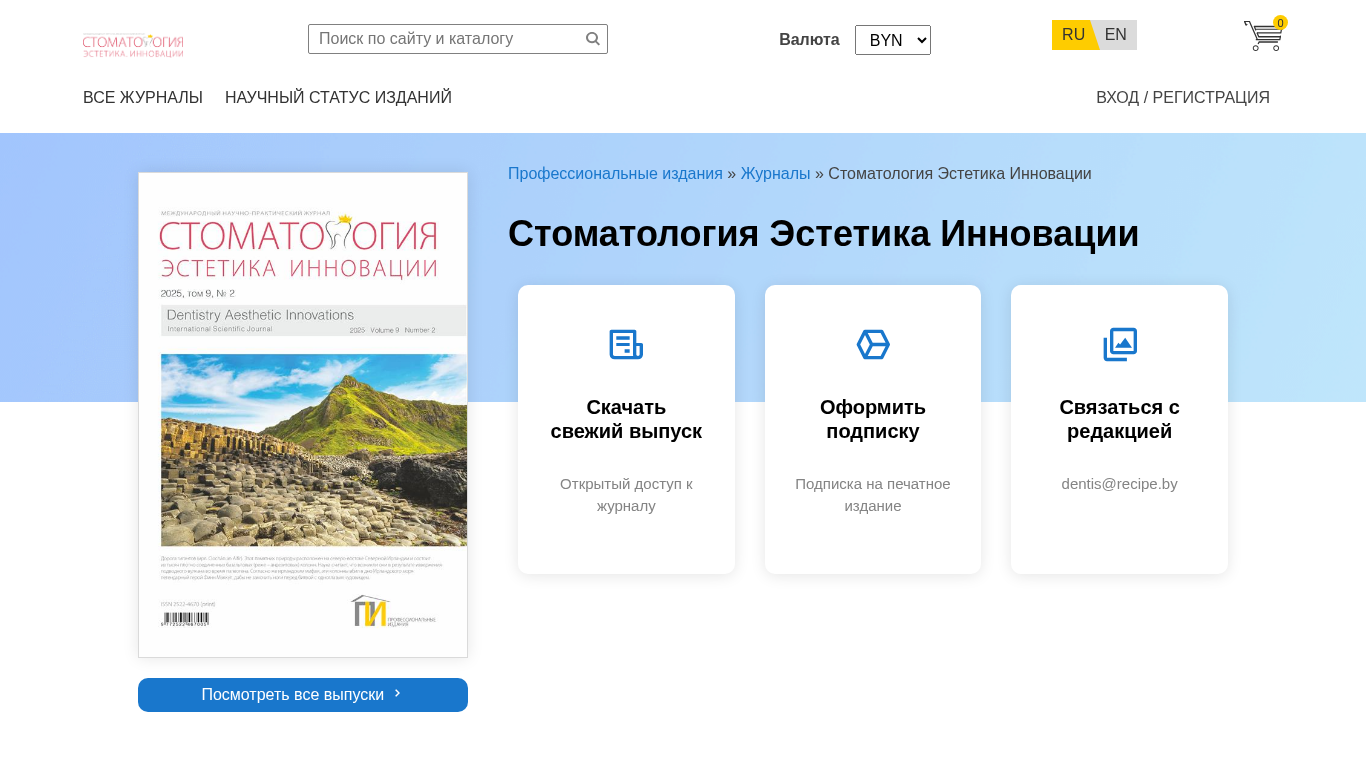Click the page title Стоматология Эстетика Инновации
This screenshot has width=1366, height=768.
(823, 234)
